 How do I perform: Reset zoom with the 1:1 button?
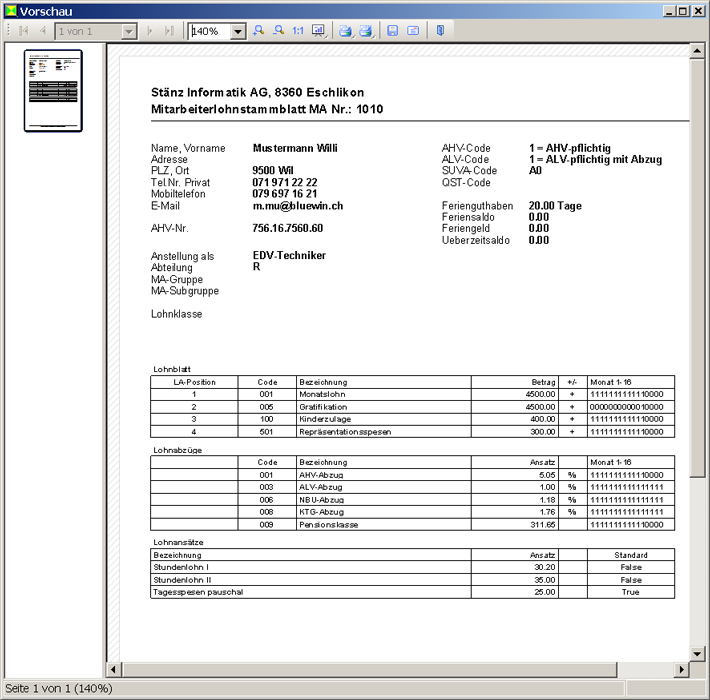click(298, 31)
